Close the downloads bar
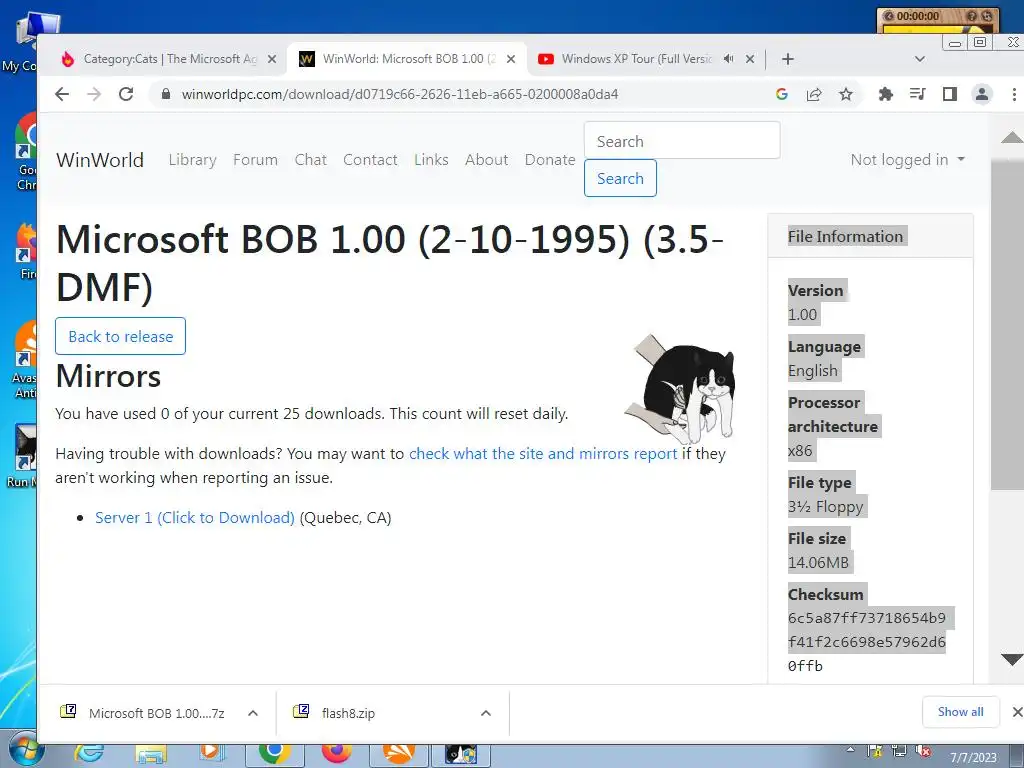 point(1017,712)
